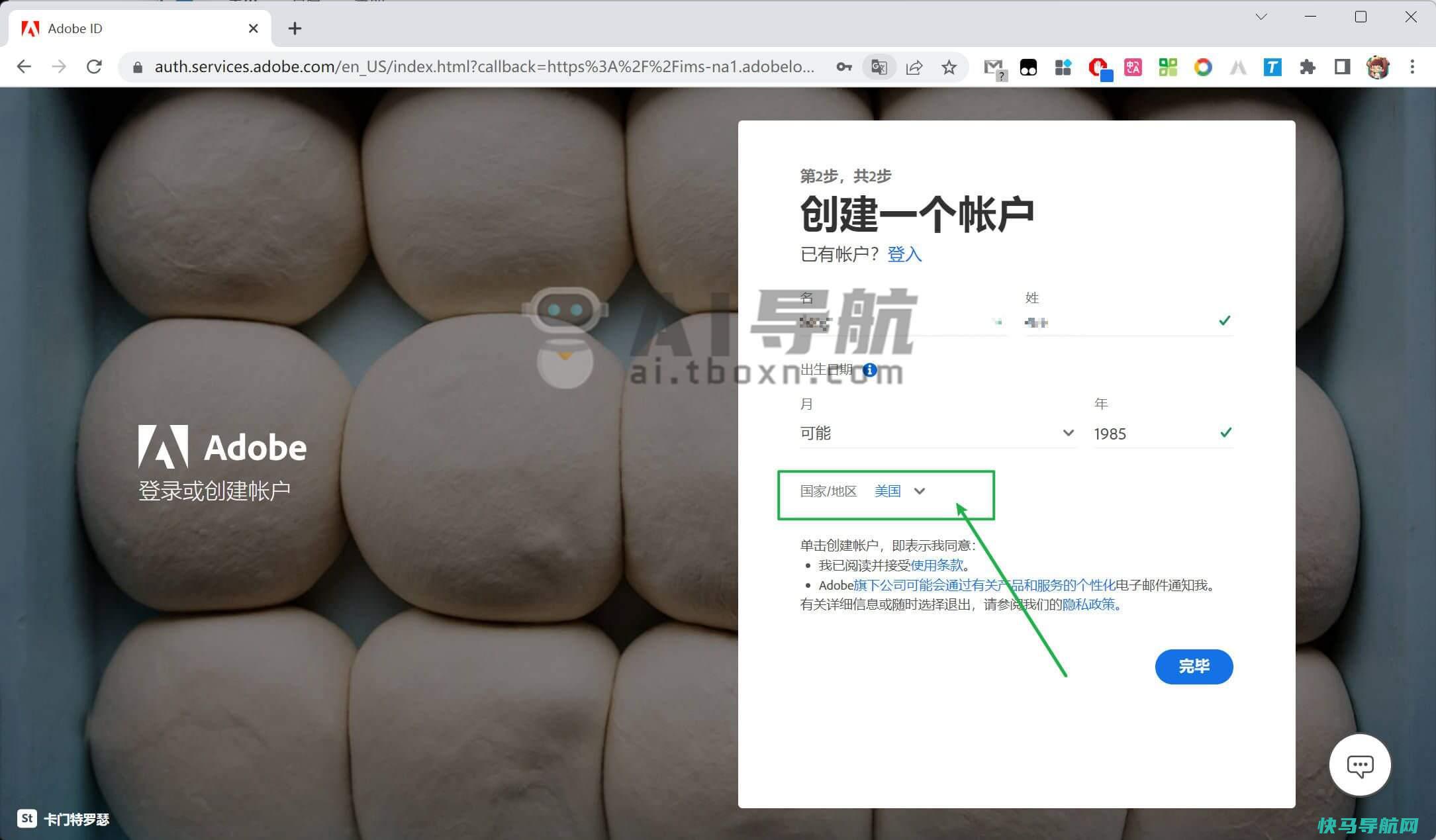The width and height of the screenshot is (1436, 840).
Task: Go forward in browser history
Action: [x=59, y=67]
